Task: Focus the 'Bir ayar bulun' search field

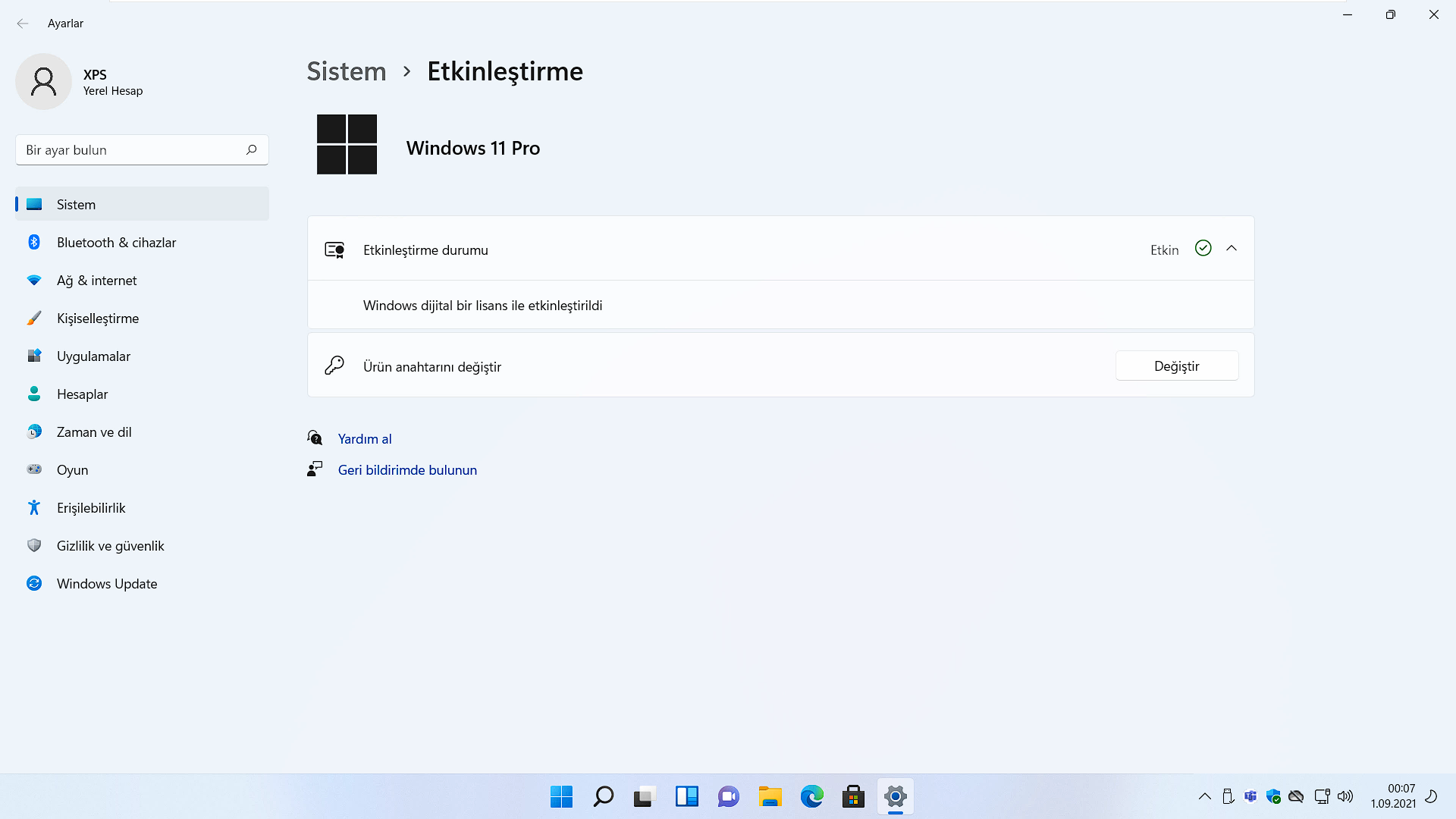Action: tap(142, 149)
